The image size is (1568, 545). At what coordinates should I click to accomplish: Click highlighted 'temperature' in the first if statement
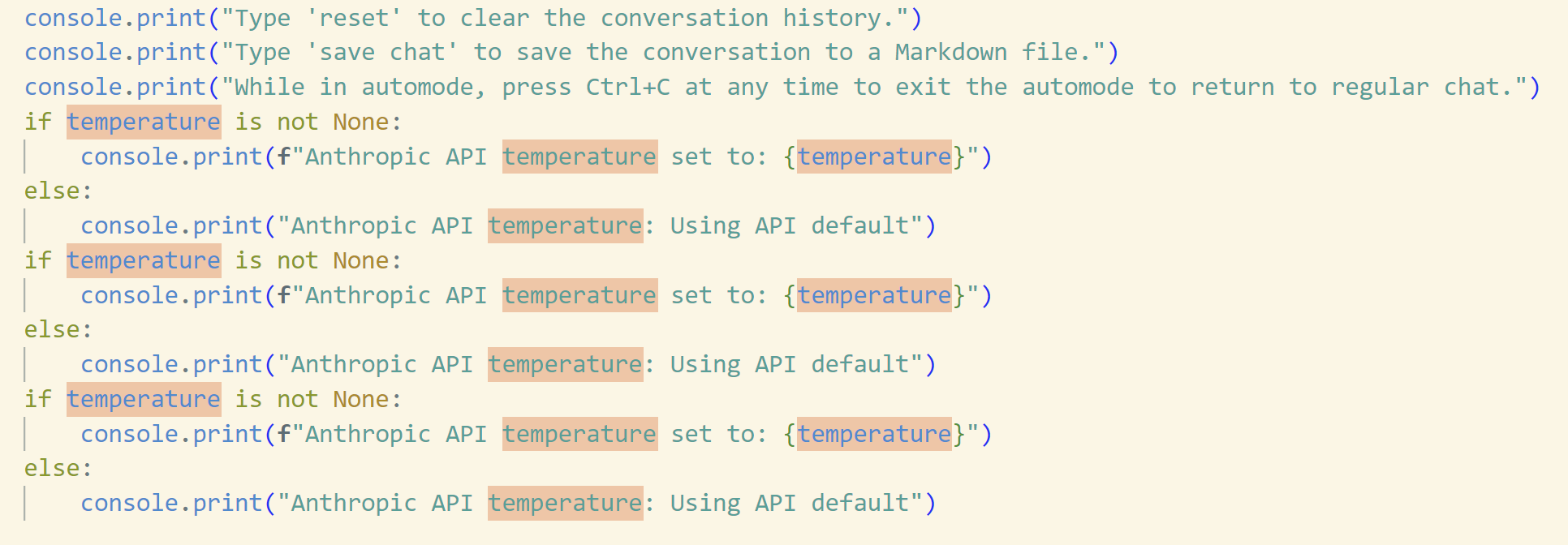click(144, 122)
